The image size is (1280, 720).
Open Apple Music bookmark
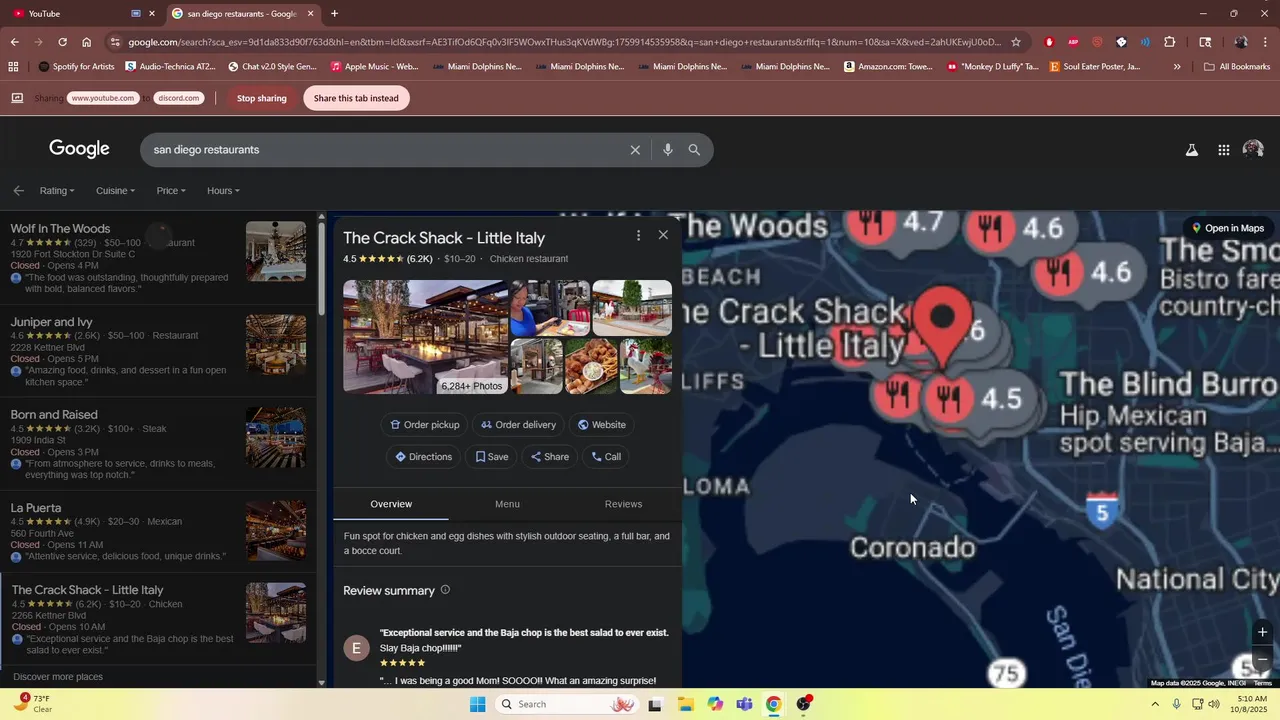tap(374, 67)
